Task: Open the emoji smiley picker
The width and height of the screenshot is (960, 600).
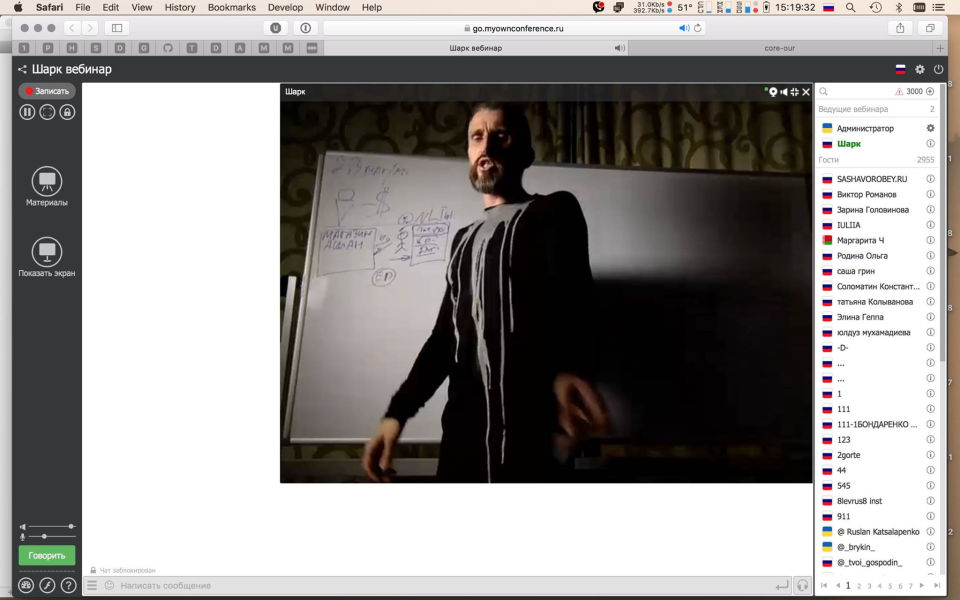Action: tap(110, 585)
